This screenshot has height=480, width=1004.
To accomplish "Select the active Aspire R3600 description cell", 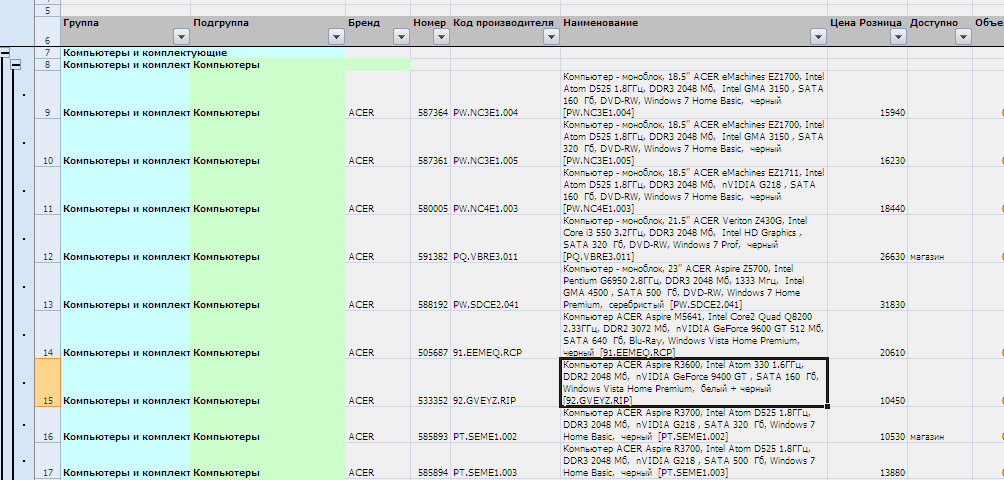I will [x=694, y=383].
